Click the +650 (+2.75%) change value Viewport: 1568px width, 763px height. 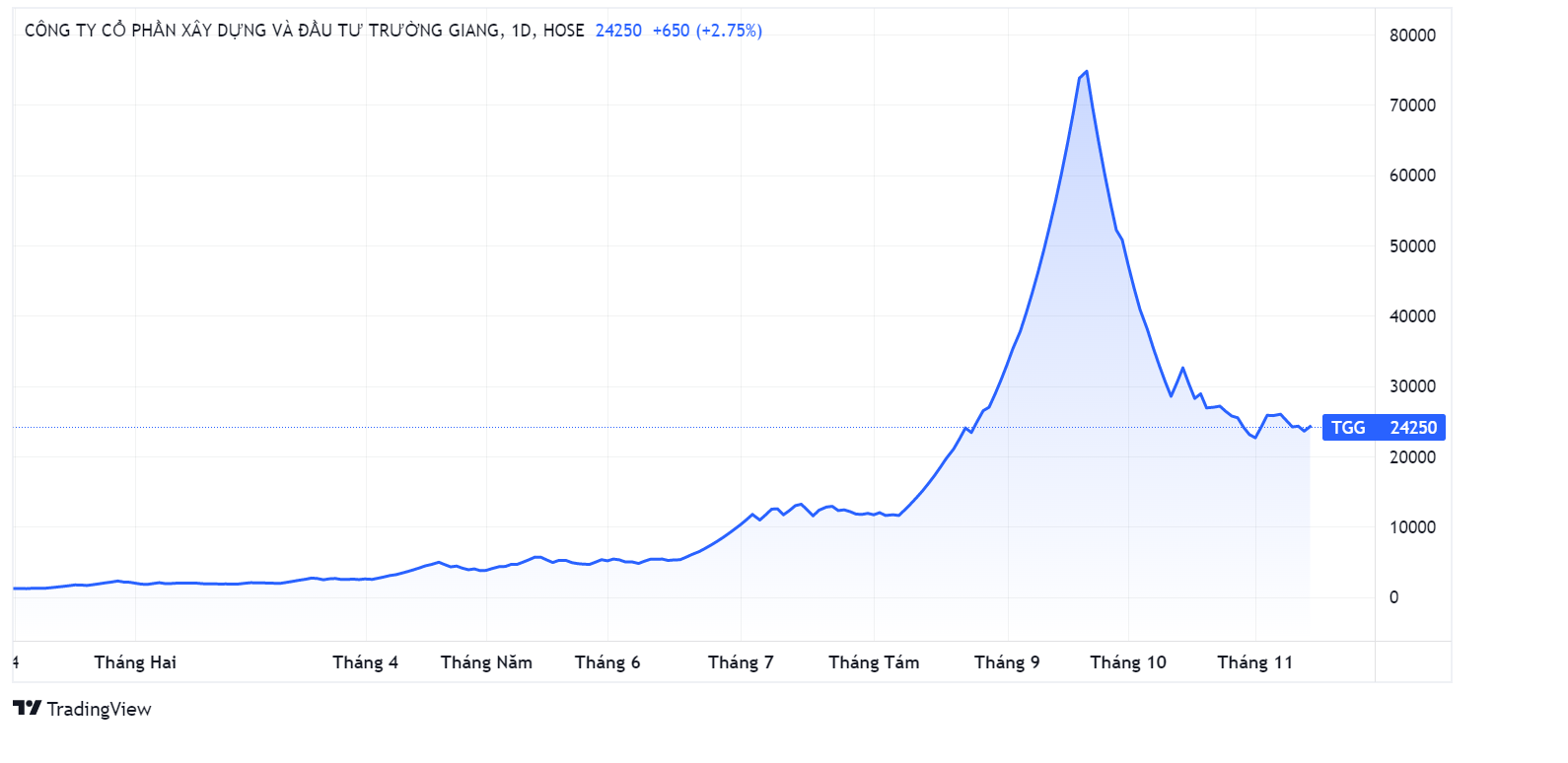point(707,31)
